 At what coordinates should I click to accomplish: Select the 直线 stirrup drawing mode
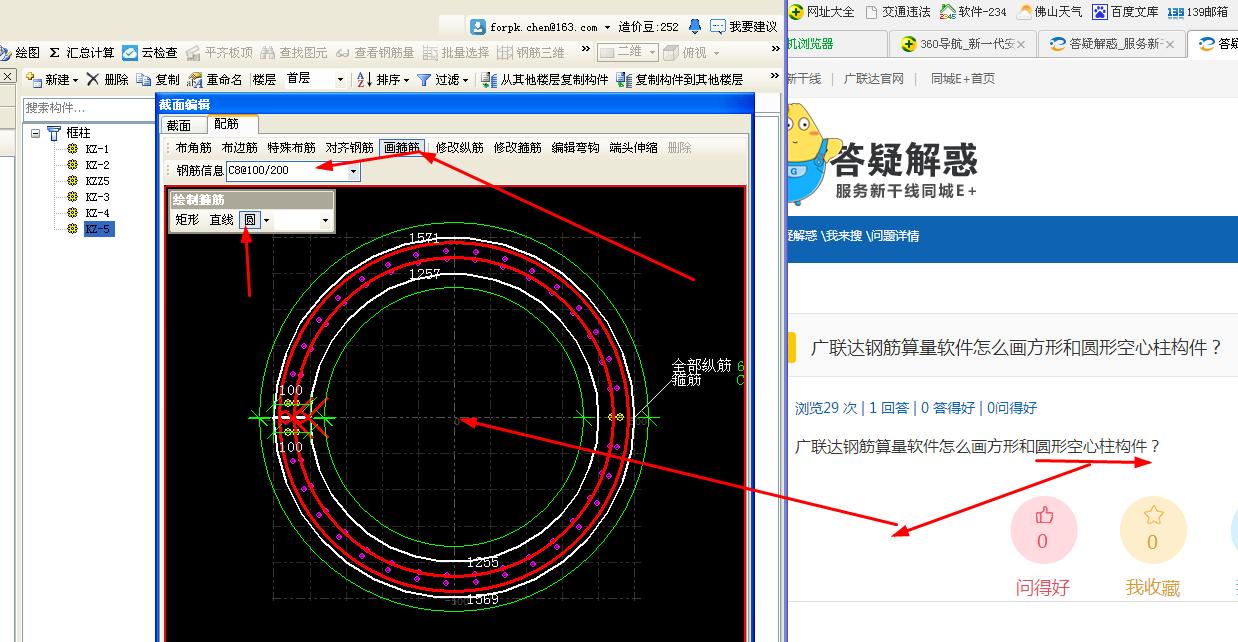click(x=221, y=219)
